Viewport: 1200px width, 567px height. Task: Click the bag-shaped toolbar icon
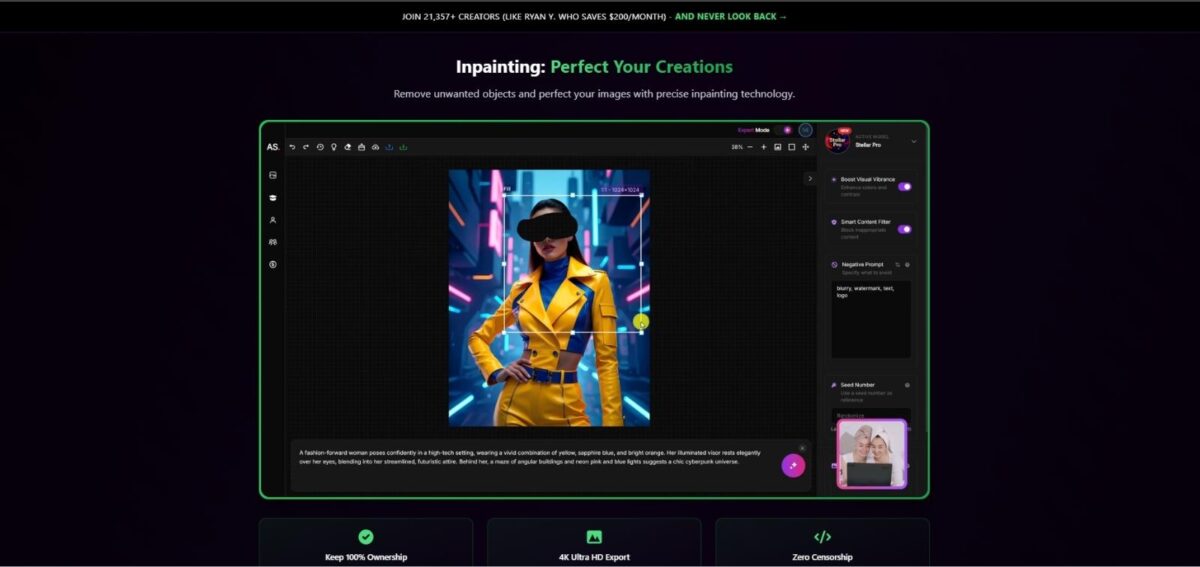[361, 147]
